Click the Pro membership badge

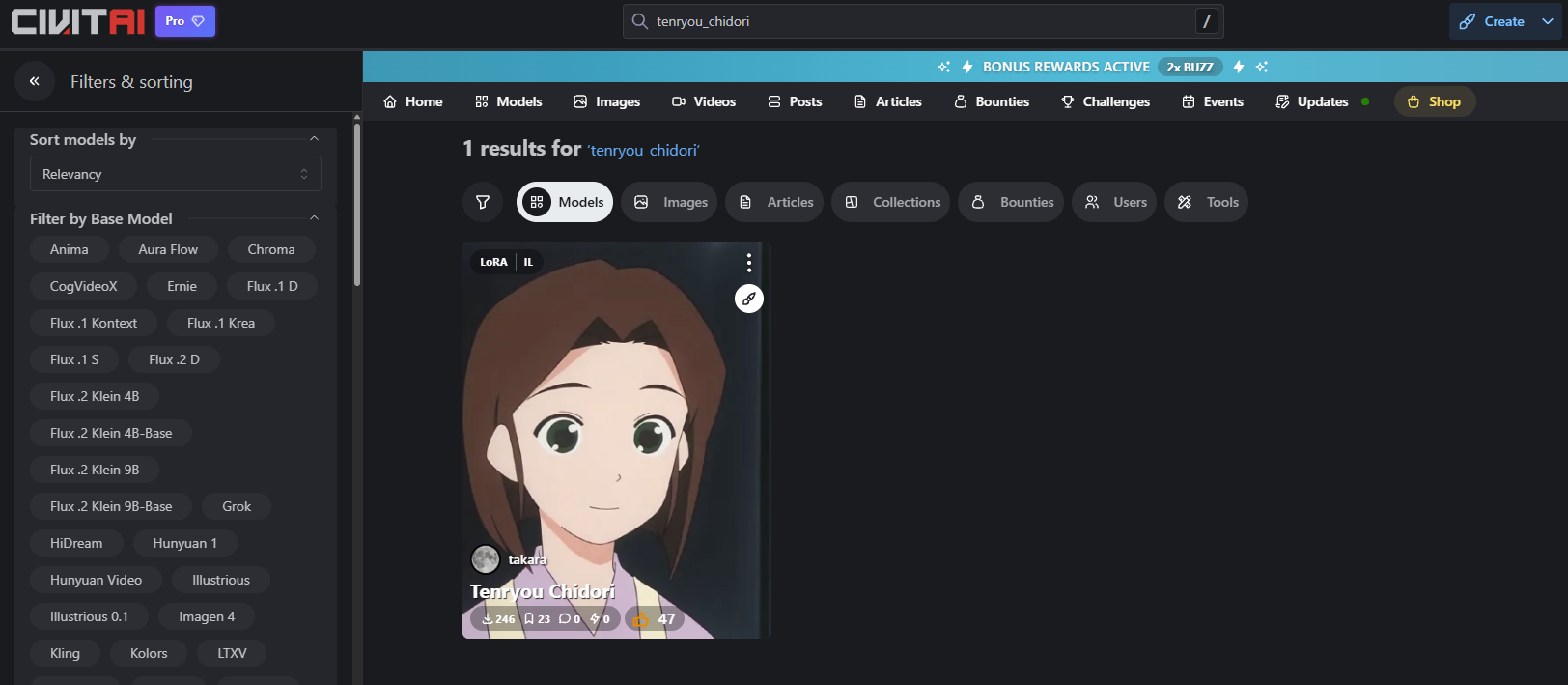[184, 21]
